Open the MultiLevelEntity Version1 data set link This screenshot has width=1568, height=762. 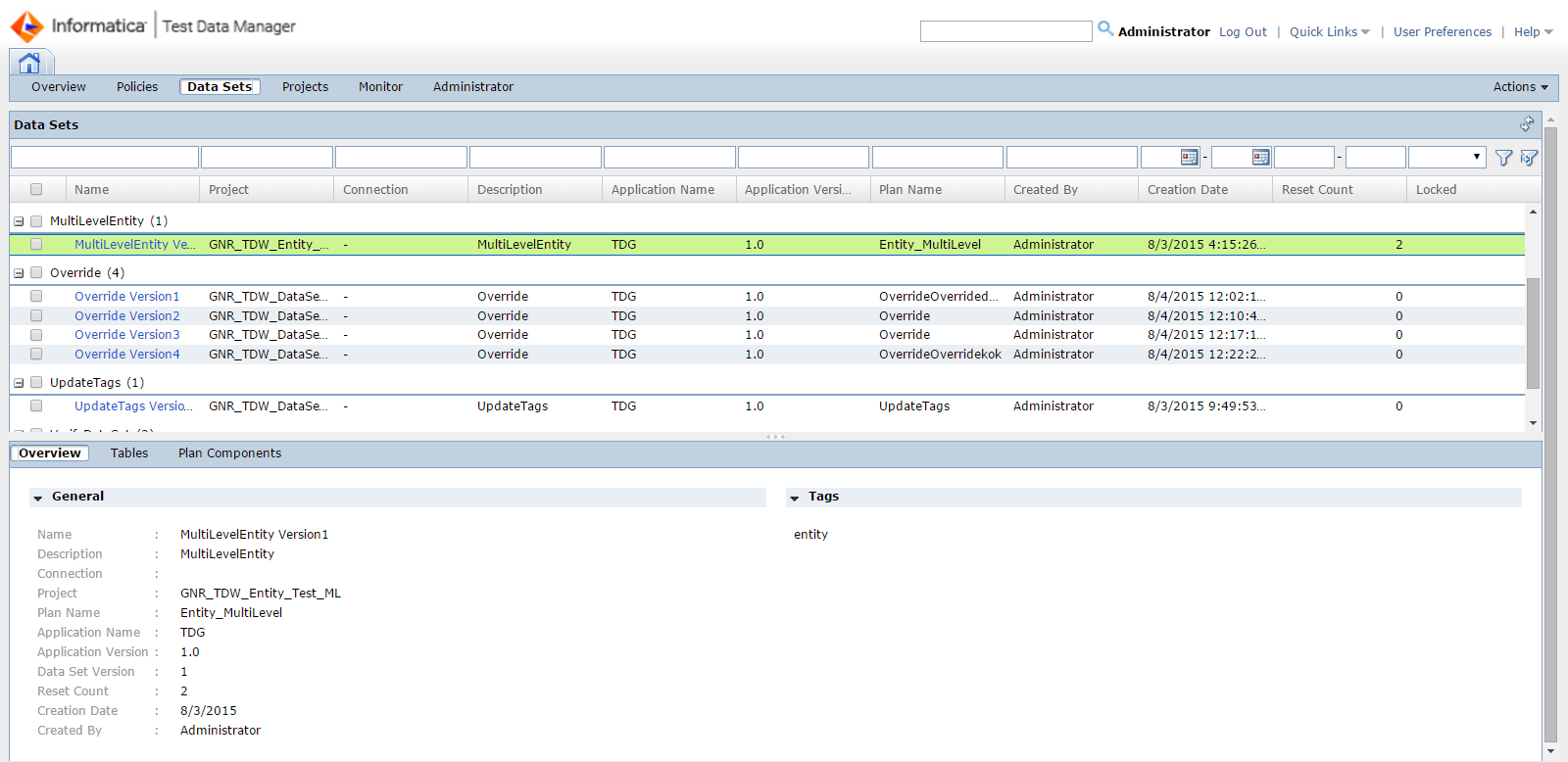135,245
